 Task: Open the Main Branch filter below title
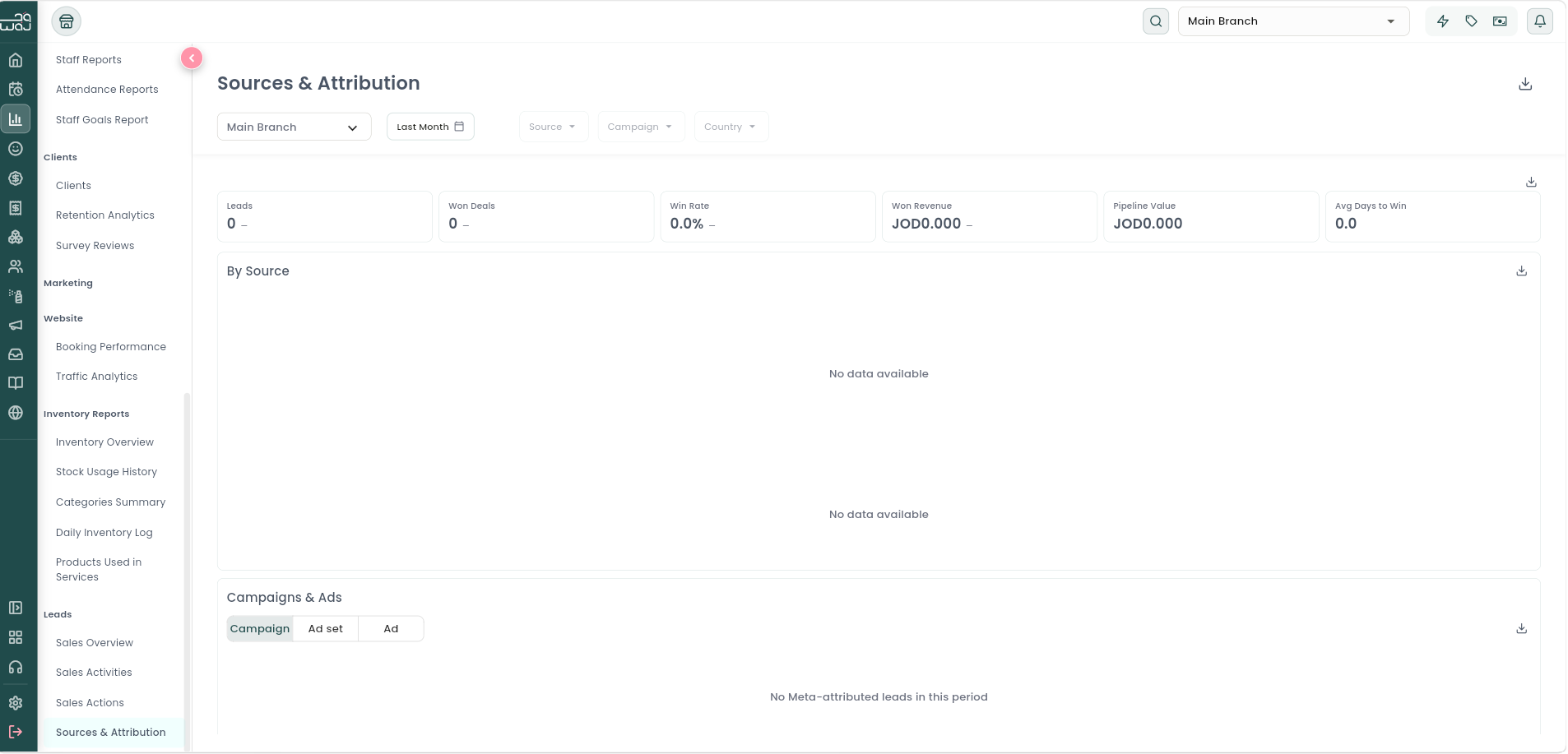pos(294,127)
